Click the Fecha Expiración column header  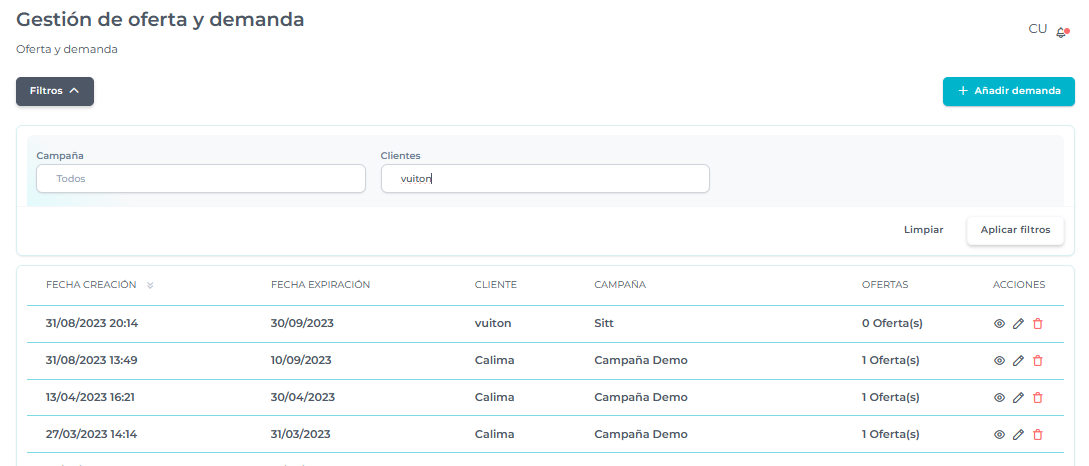coord(320,285)
